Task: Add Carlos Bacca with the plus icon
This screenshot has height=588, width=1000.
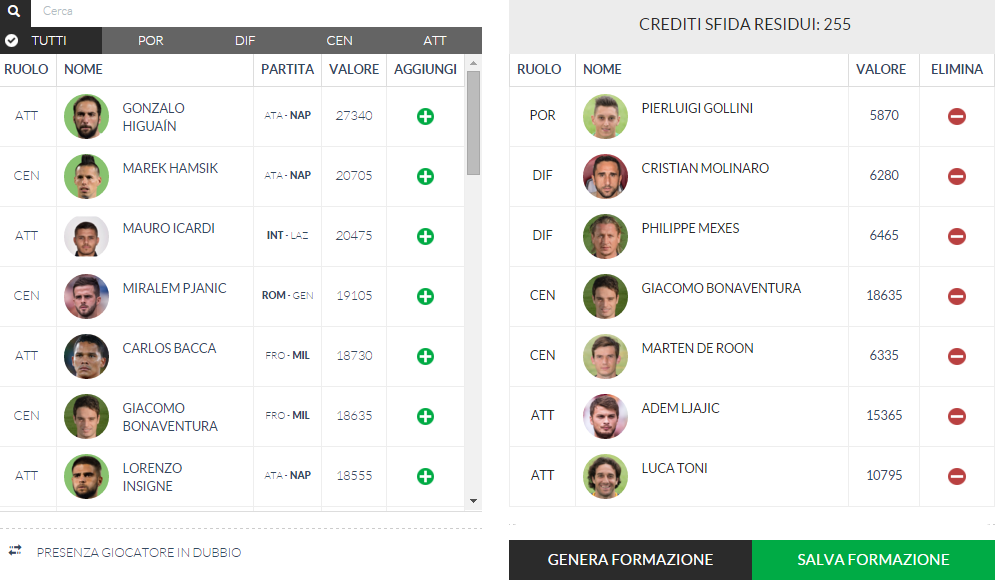Action: coord(425,356)
